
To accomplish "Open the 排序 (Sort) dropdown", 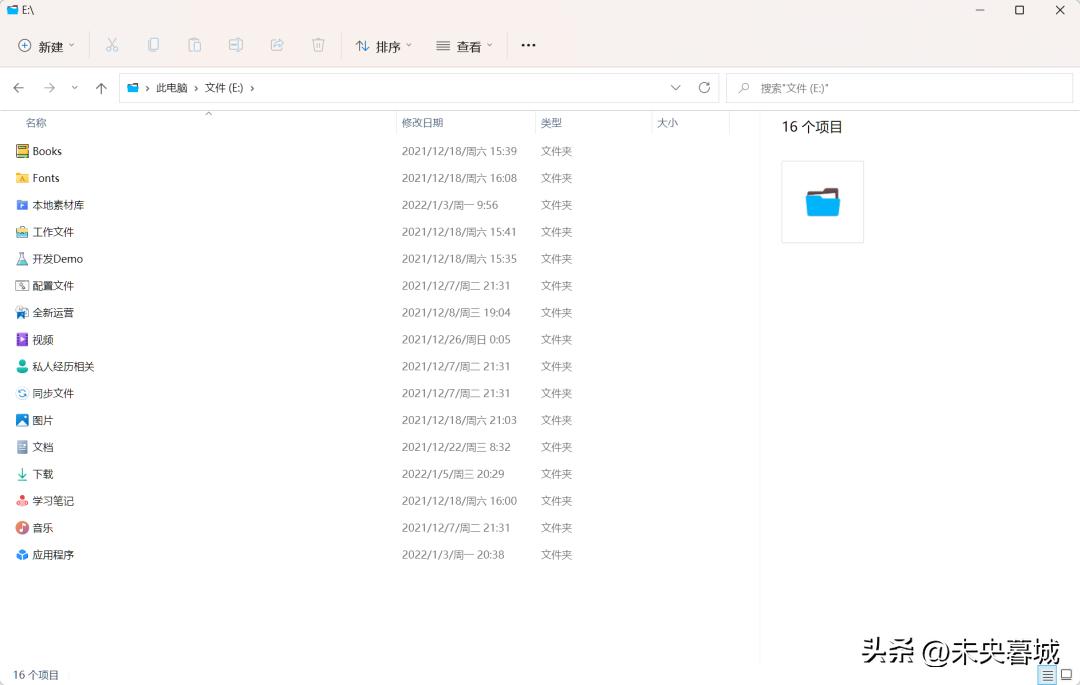I will tap(383, 45).
